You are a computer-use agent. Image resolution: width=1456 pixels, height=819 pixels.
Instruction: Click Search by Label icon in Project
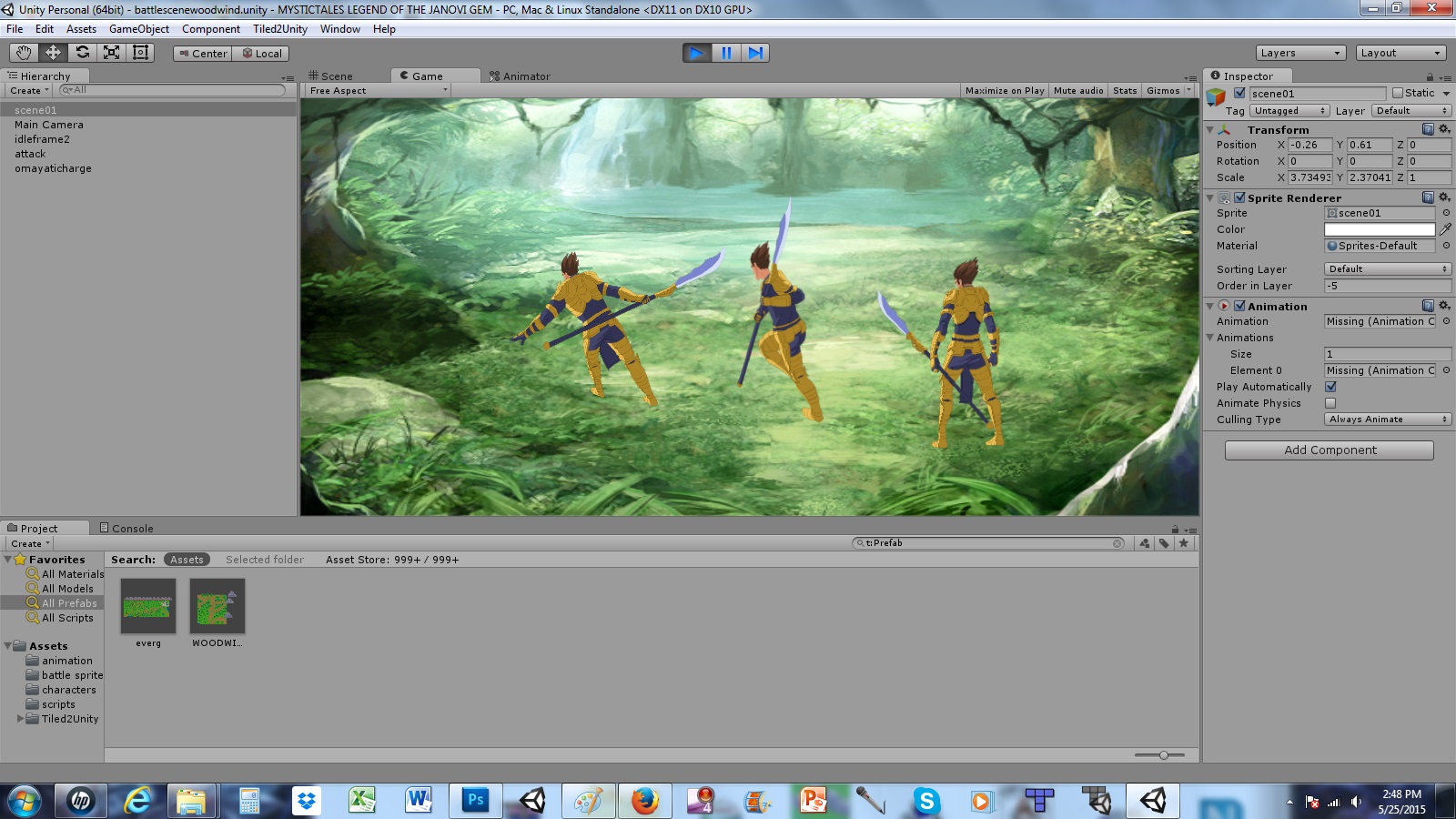click(x=1164, y=543)
